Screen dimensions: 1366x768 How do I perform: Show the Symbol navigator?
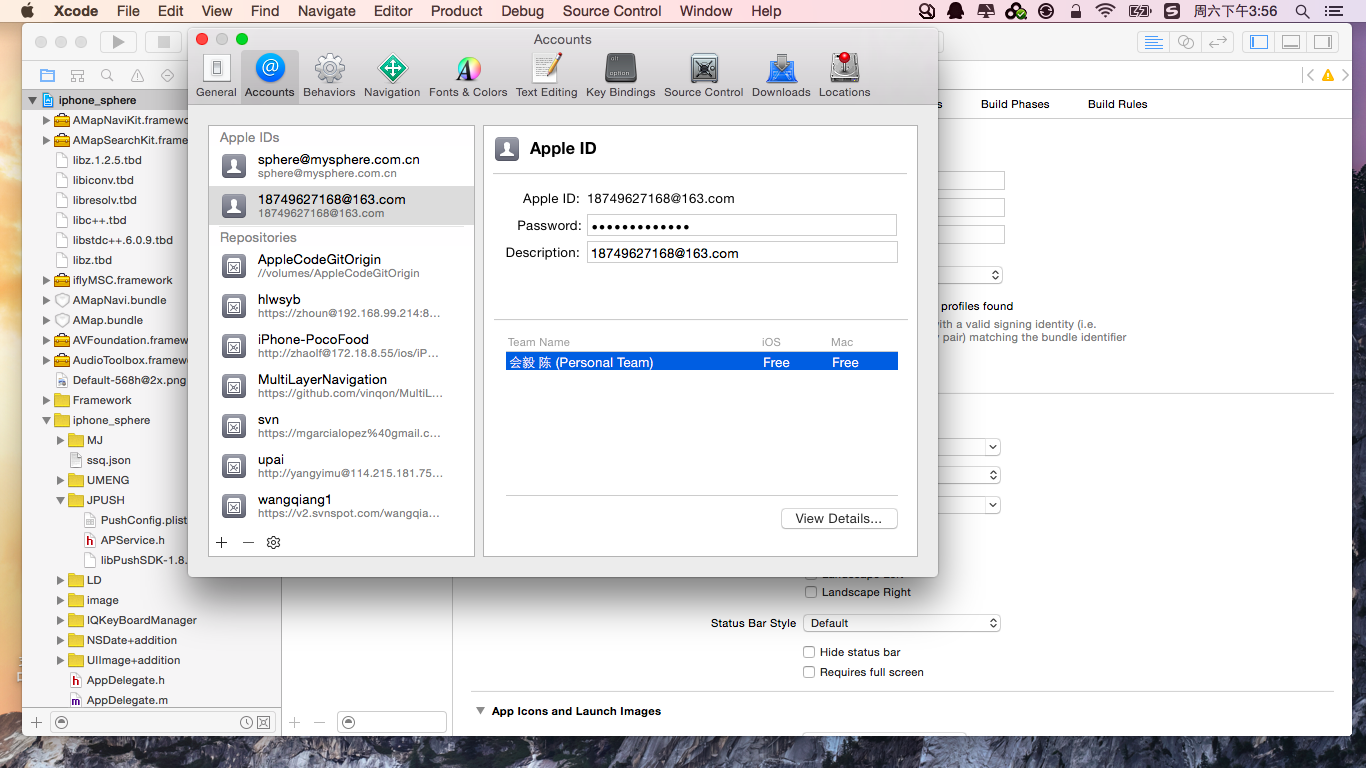[x=77, y=75]
